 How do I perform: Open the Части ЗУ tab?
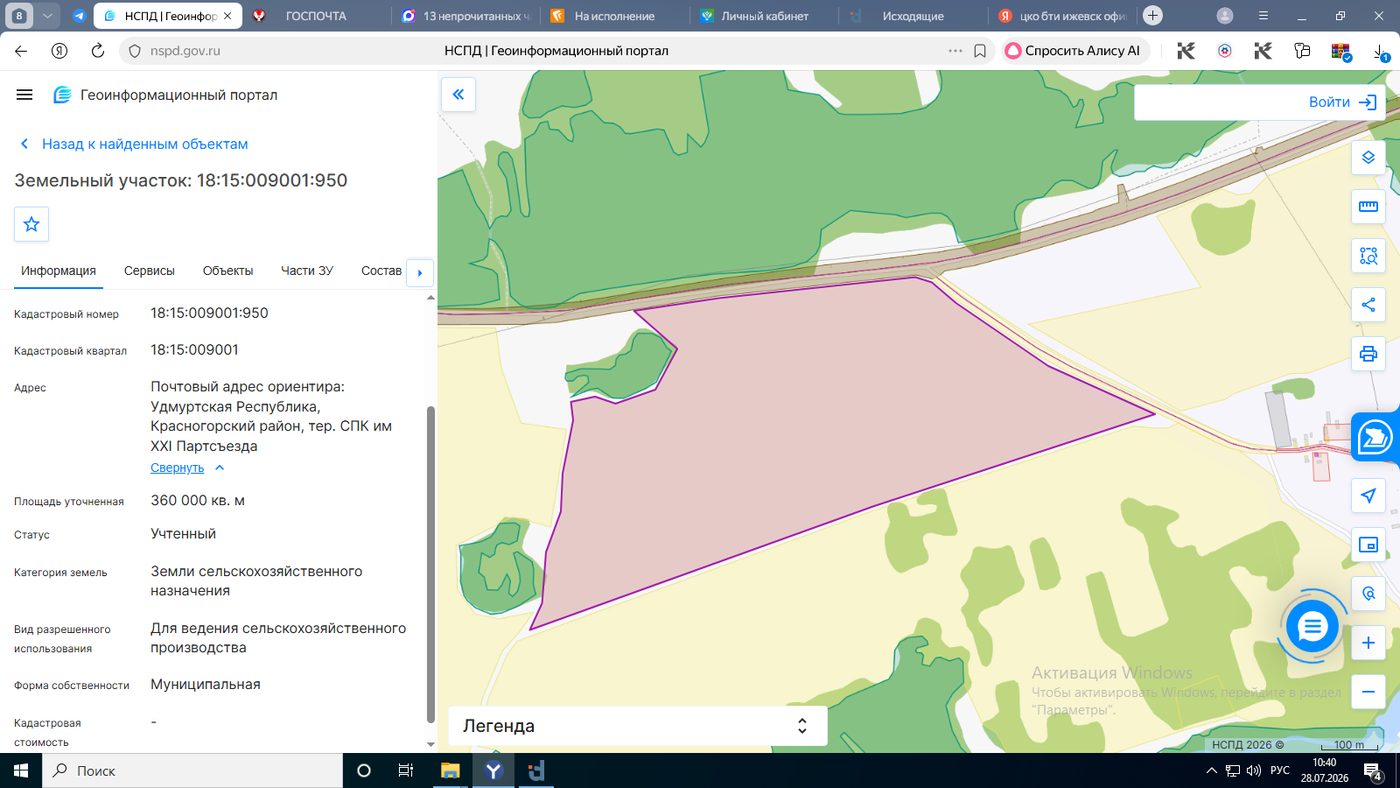coord(307,271)
